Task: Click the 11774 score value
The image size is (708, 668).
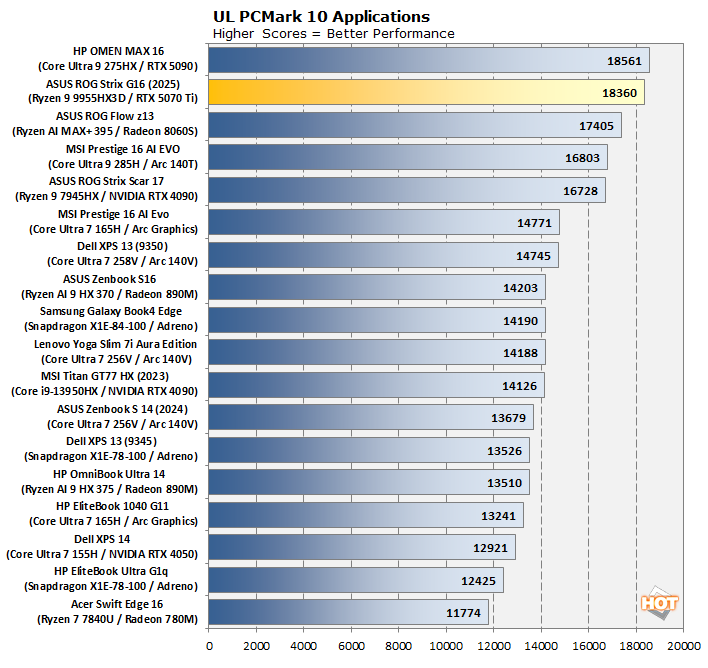Action: [463, 613]
